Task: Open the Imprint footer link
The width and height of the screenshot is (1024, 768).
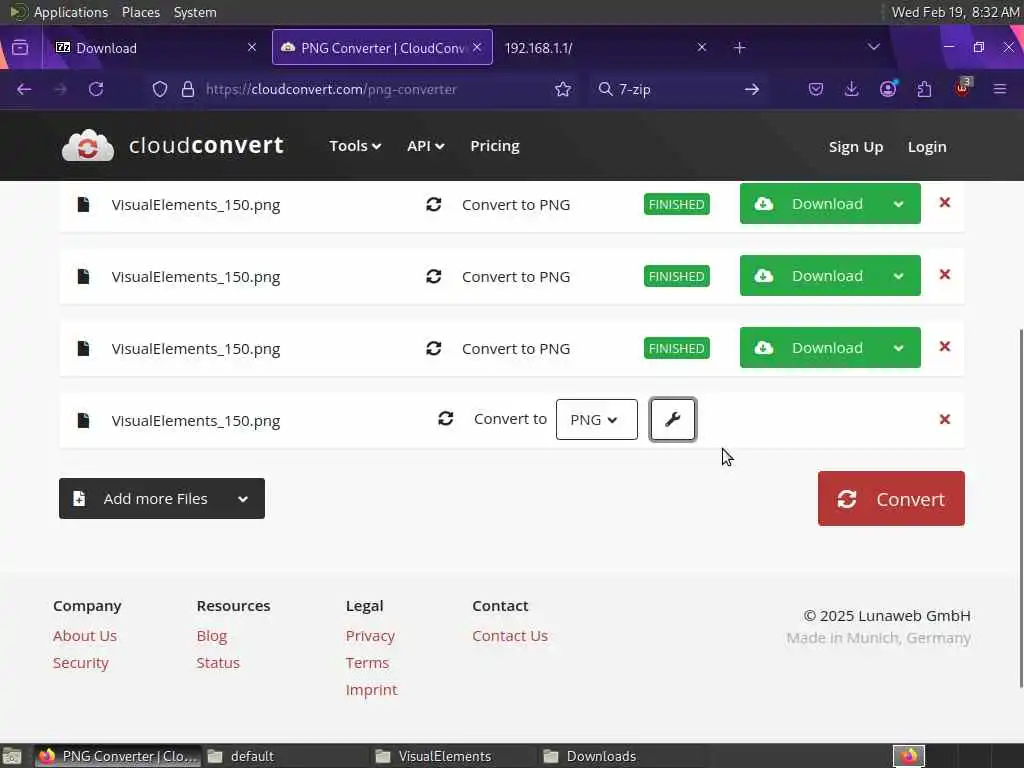Action: [x=371, y=690]
